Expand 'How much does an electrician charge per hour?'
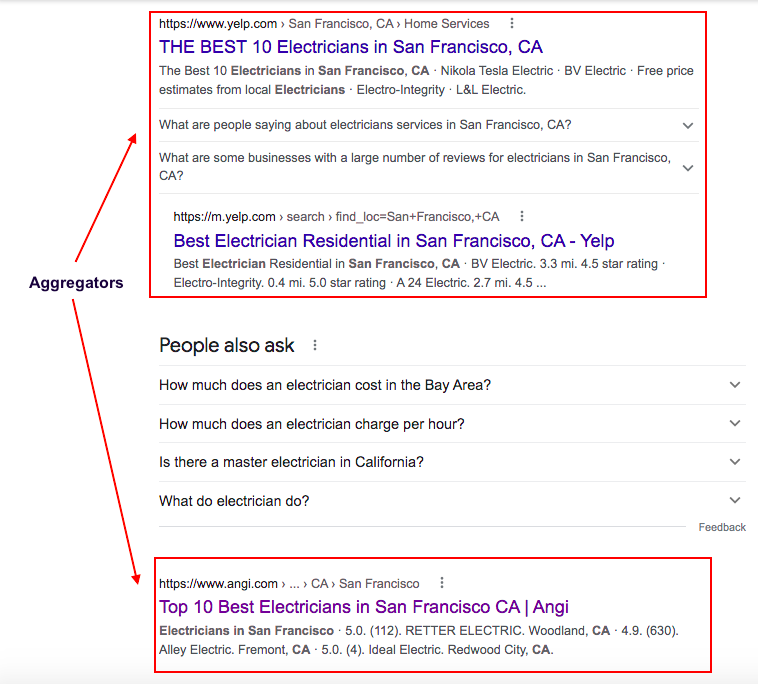 pyautogui.click(x=452, y=424)
